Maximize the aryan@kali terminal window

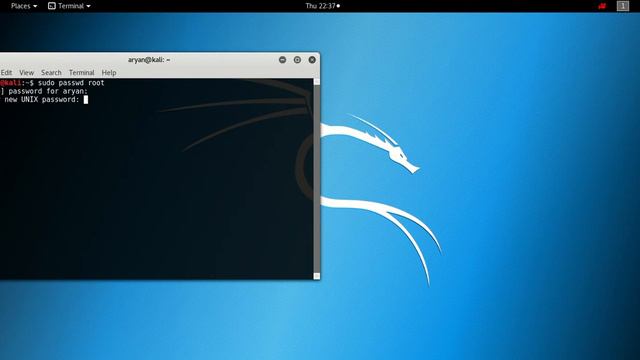[297, 60]
